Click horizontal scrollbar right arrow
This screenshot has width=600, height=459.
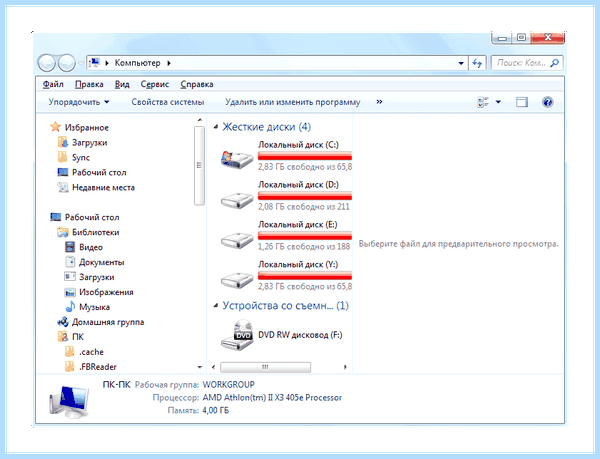click(345, 367)
